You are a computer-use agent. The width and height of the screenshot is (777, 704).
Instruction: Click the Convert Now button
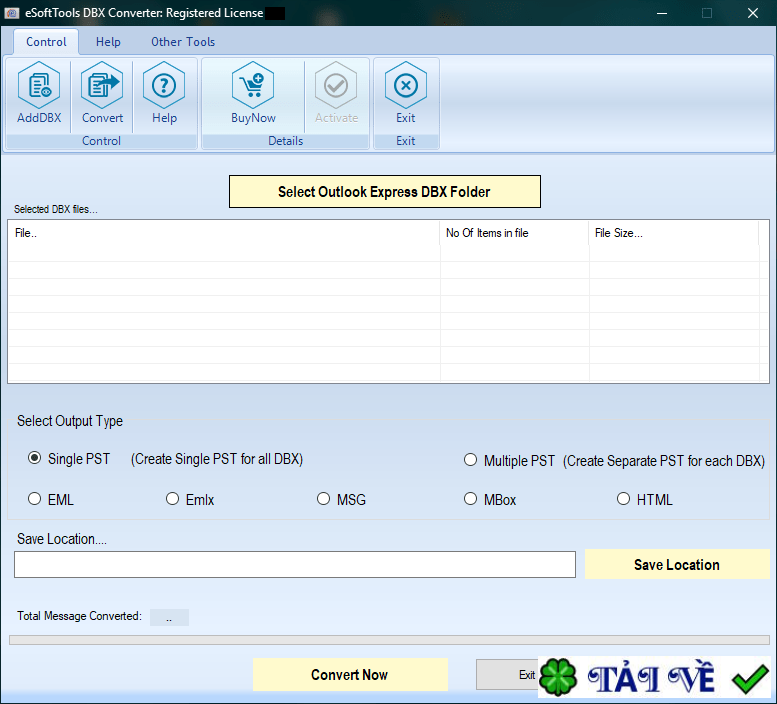pyautogui.click(x=349, y=675)
